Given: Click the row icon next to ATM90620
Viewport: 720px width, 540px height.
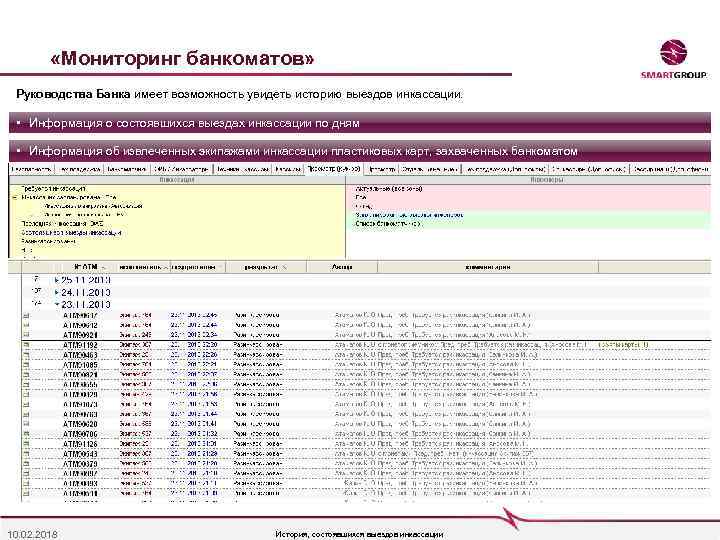Looking at the screenshot, I should click(x=26, y=424).
